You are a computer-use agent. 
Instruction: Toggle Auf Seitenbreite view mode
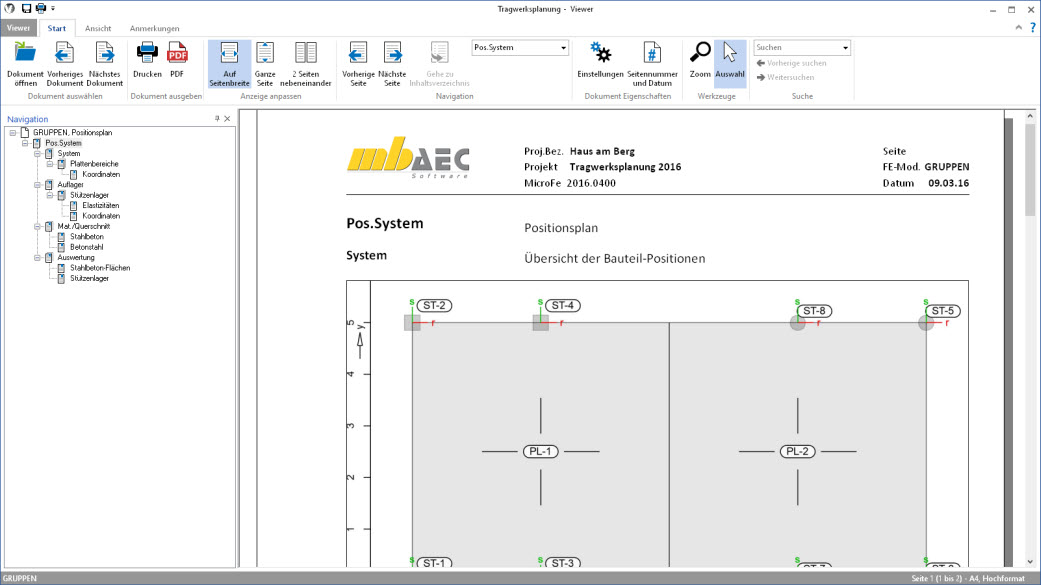pyautogui.click(x=229, y=64)
